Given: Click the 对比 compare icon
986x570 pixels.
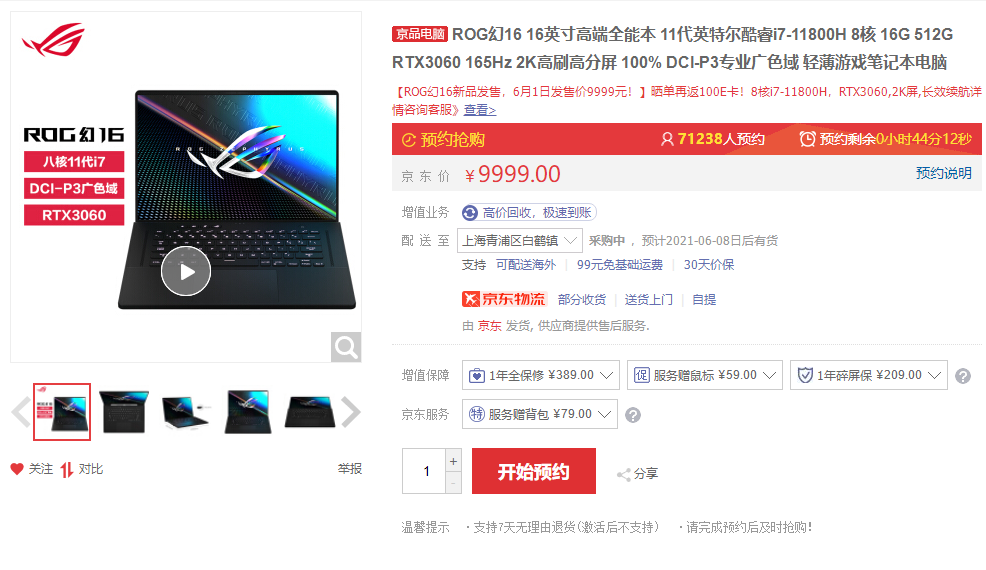Looking at the screenshot, I should (x=67, y=469).
